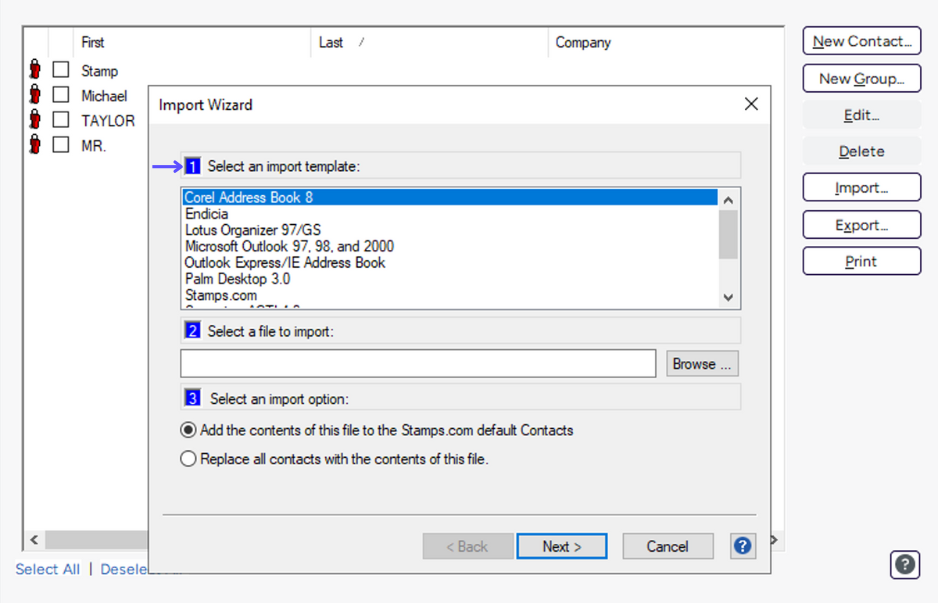This screenshot has height=603, width=938.
Task: Select Outlook Express/IE Address Book template
Action: [449, 263]
